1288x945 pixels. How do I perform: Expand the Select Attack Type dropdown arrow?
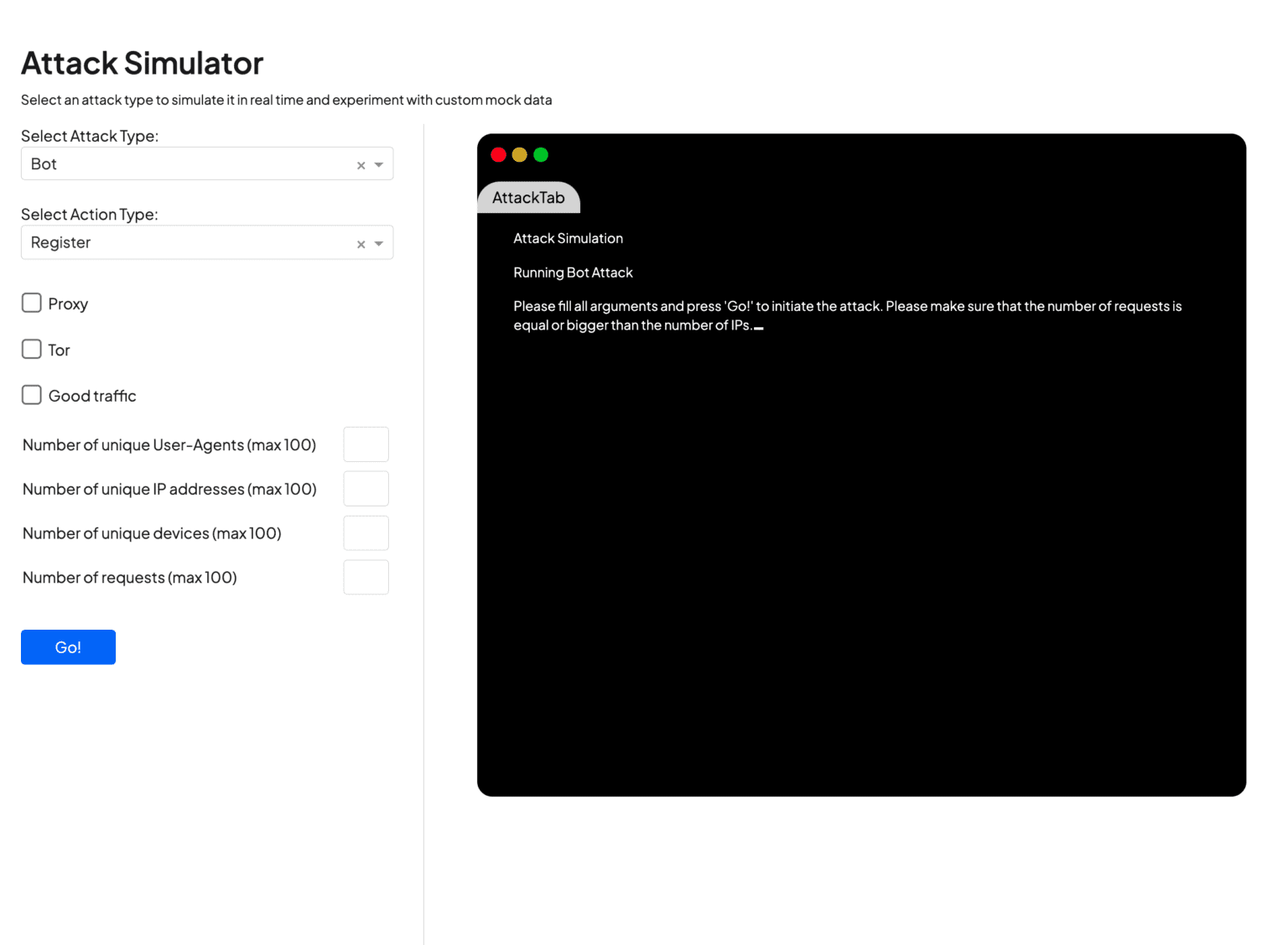click(379, 164)
